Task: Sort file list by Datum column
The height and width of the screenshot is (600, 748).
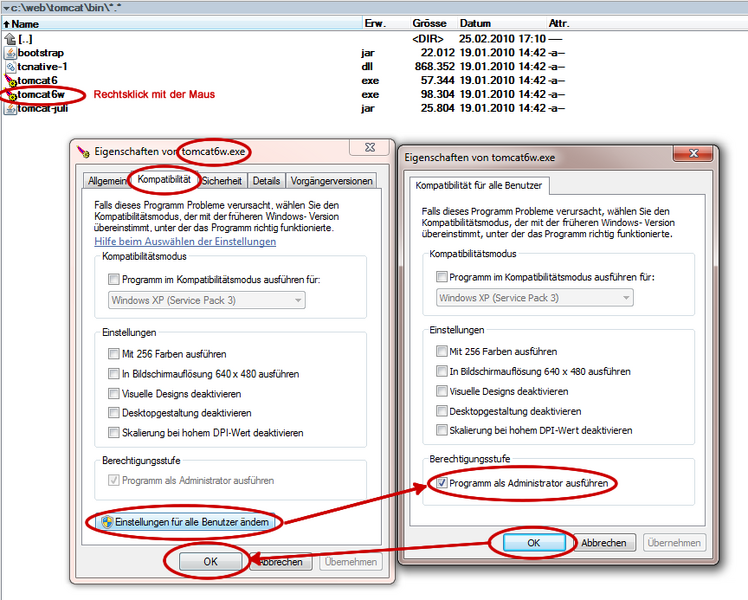Action: tap(475, 23)
